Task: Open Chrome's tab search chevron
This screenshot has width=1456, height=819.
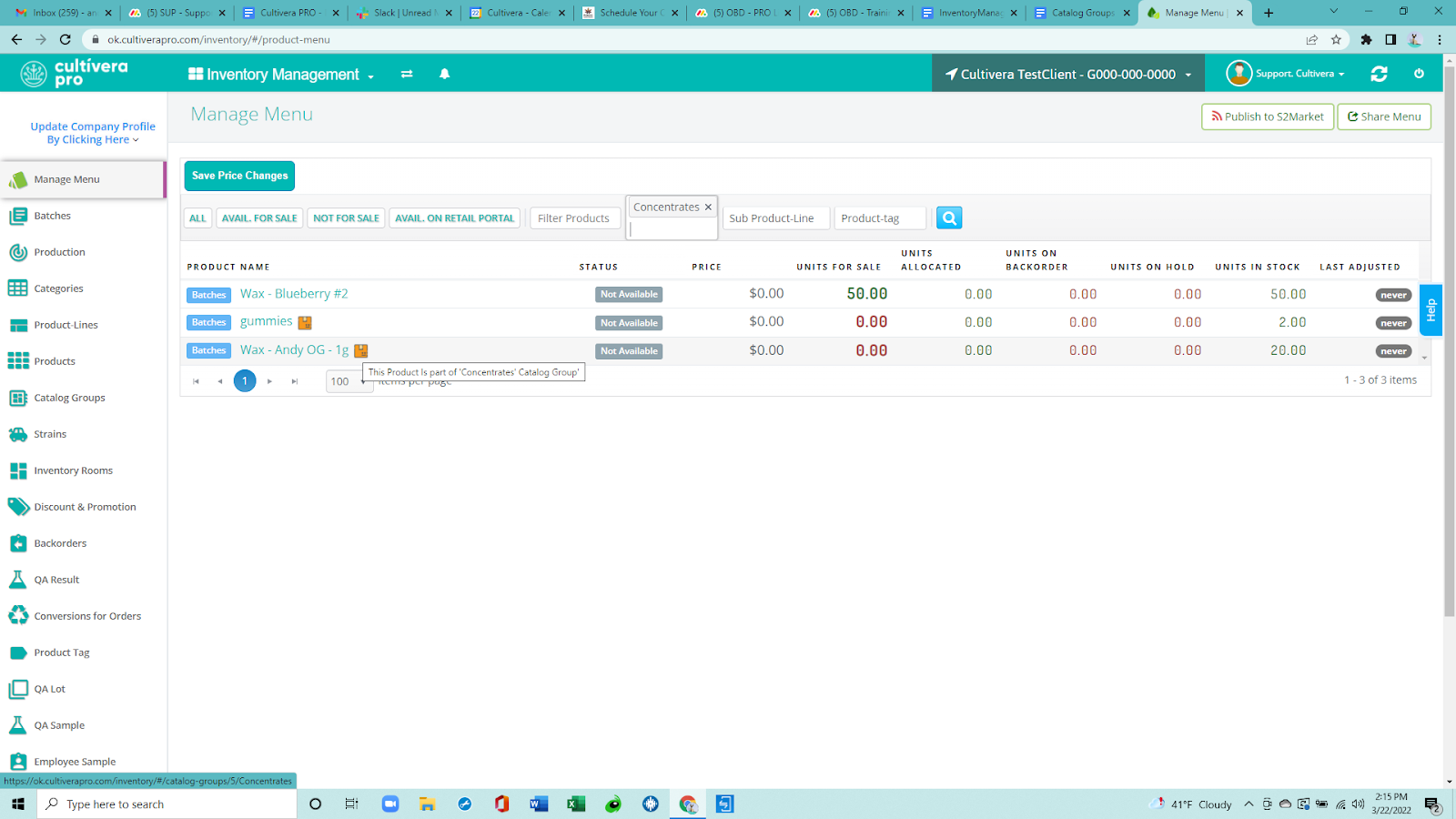Action: tap(1333, 13)
